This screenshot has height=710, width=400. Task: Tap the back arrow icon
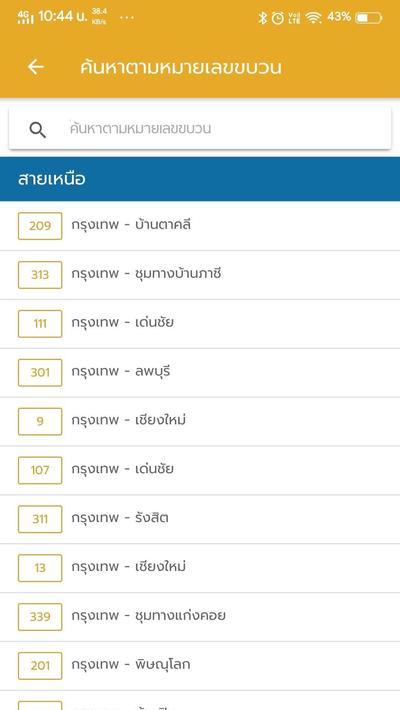coord(36,67)
